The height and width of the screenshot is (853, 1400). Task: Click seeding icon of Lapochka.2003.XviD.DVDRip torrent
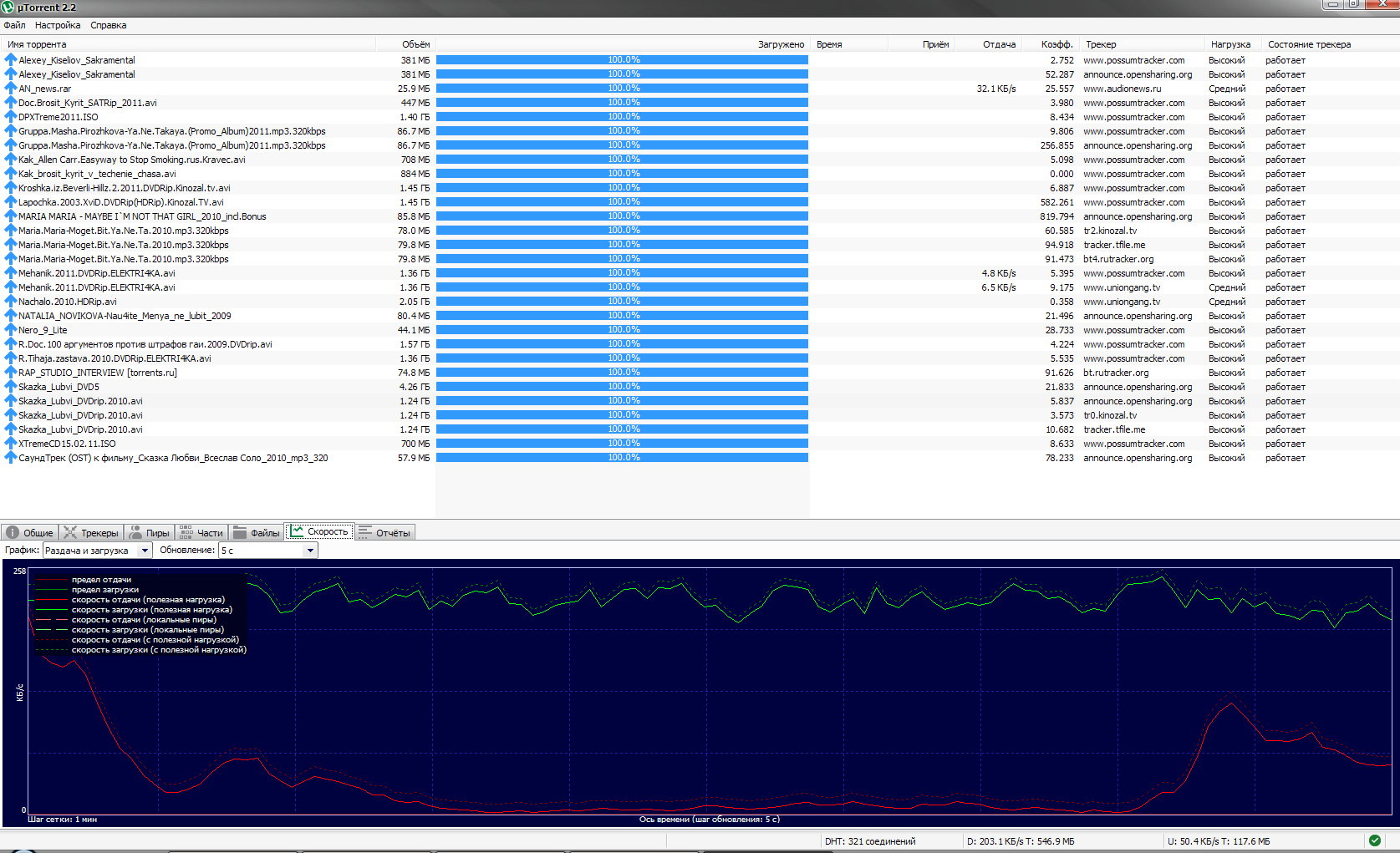click(x=11, y=202)
